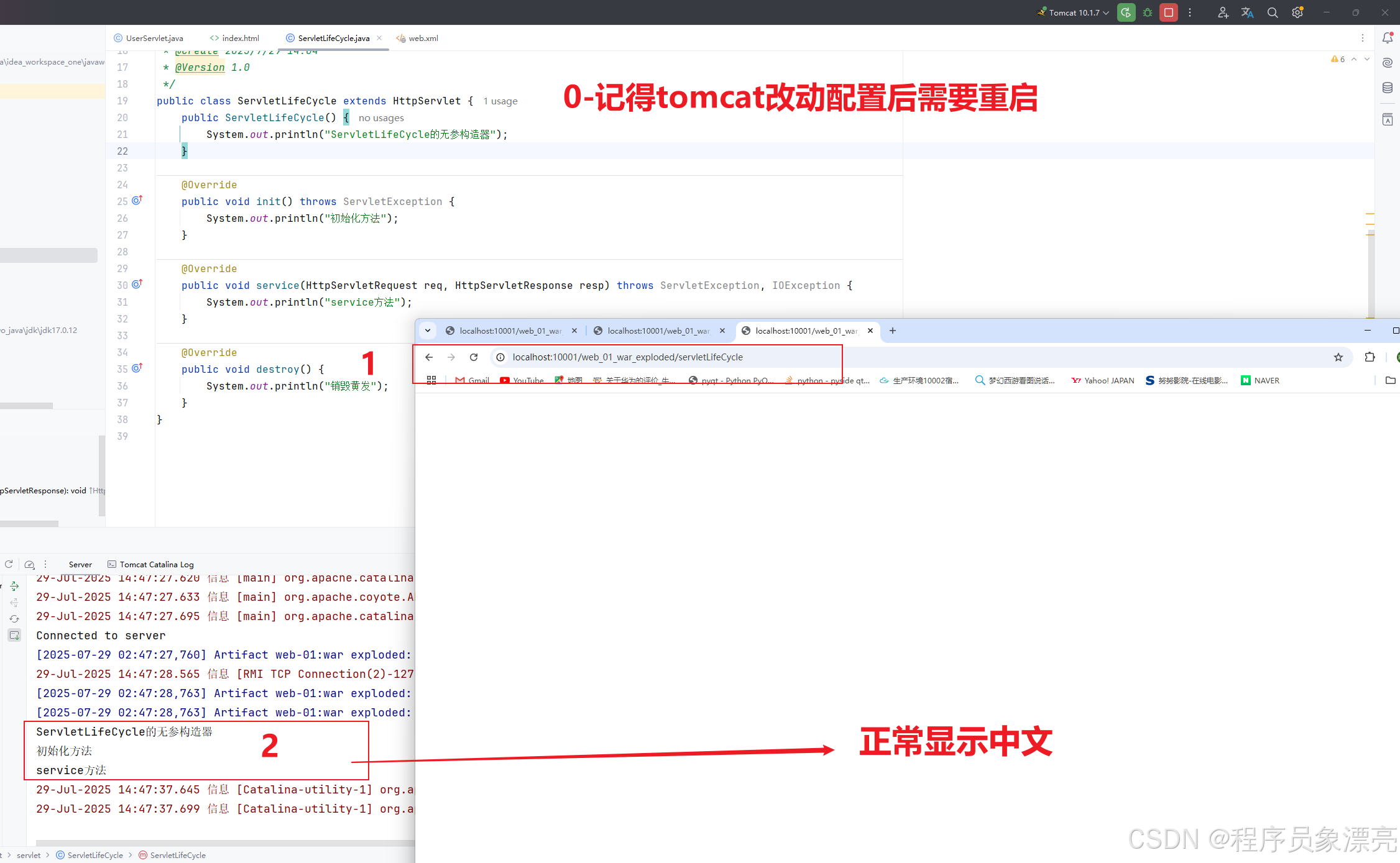The height and width of the screenshot is (863, 1400).
Task: Open the Notifications bell icon
Action: click(1388, 38)
